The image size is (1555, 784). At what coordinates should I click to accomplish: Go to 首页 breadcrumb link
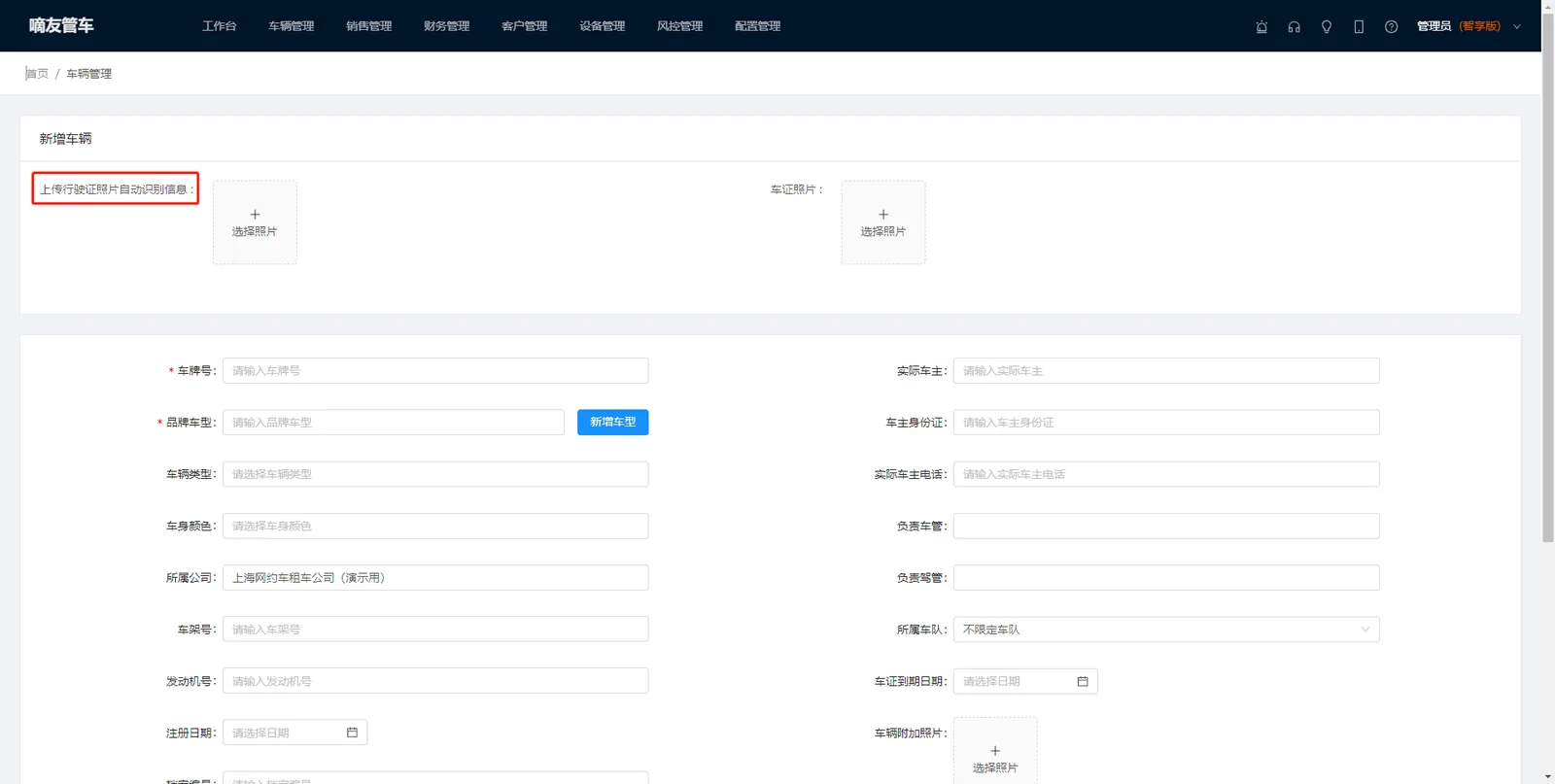point(37,74)
